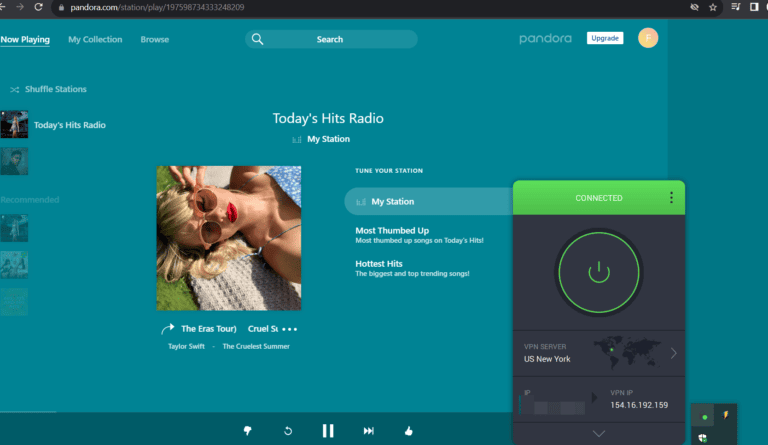Click VPN IP address 154.16.192.159

coord(639,405)
